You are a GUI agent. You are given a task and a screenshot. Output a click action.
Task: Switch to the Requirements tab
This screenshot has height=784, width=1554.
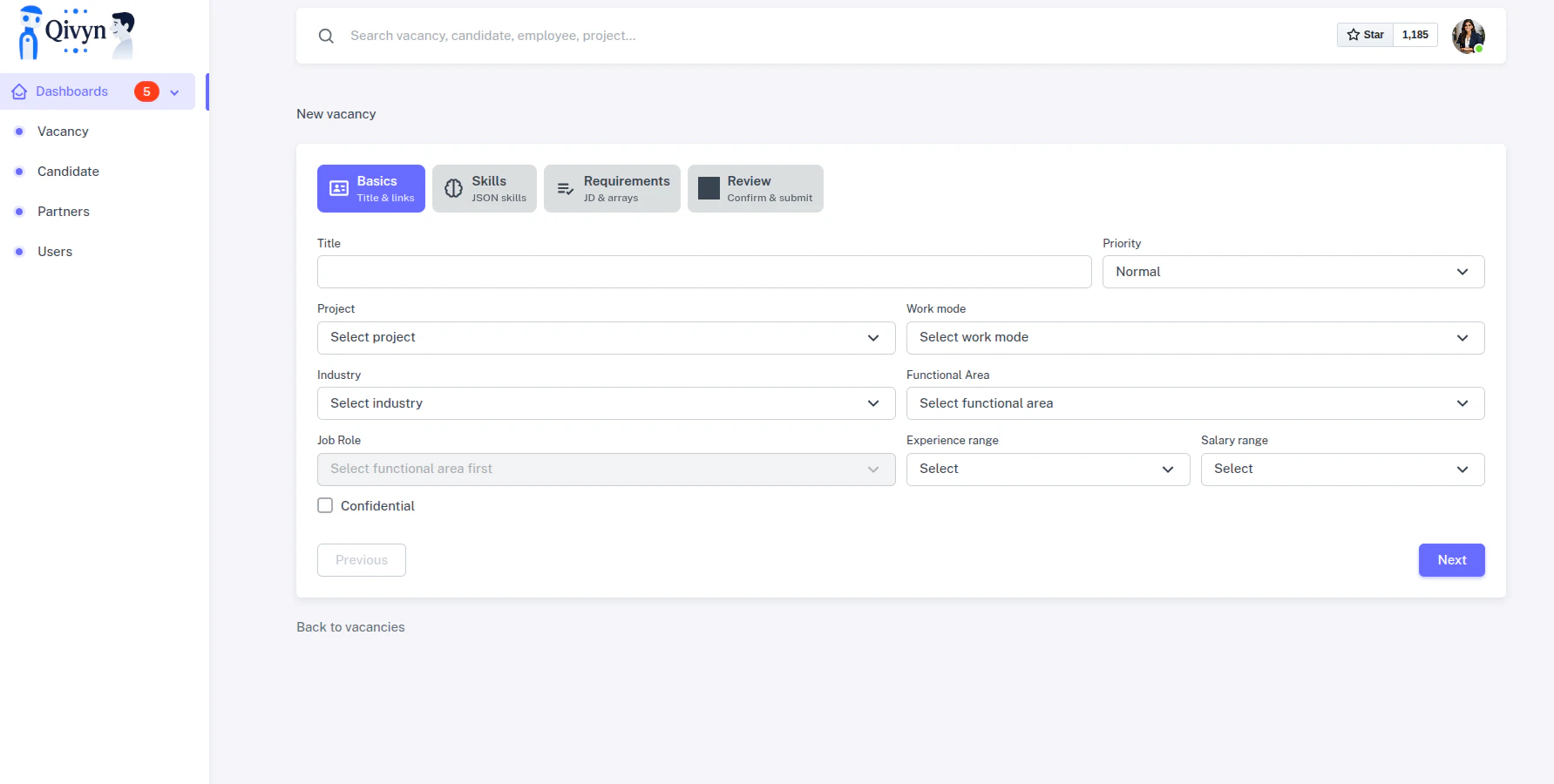coord(612,188)
